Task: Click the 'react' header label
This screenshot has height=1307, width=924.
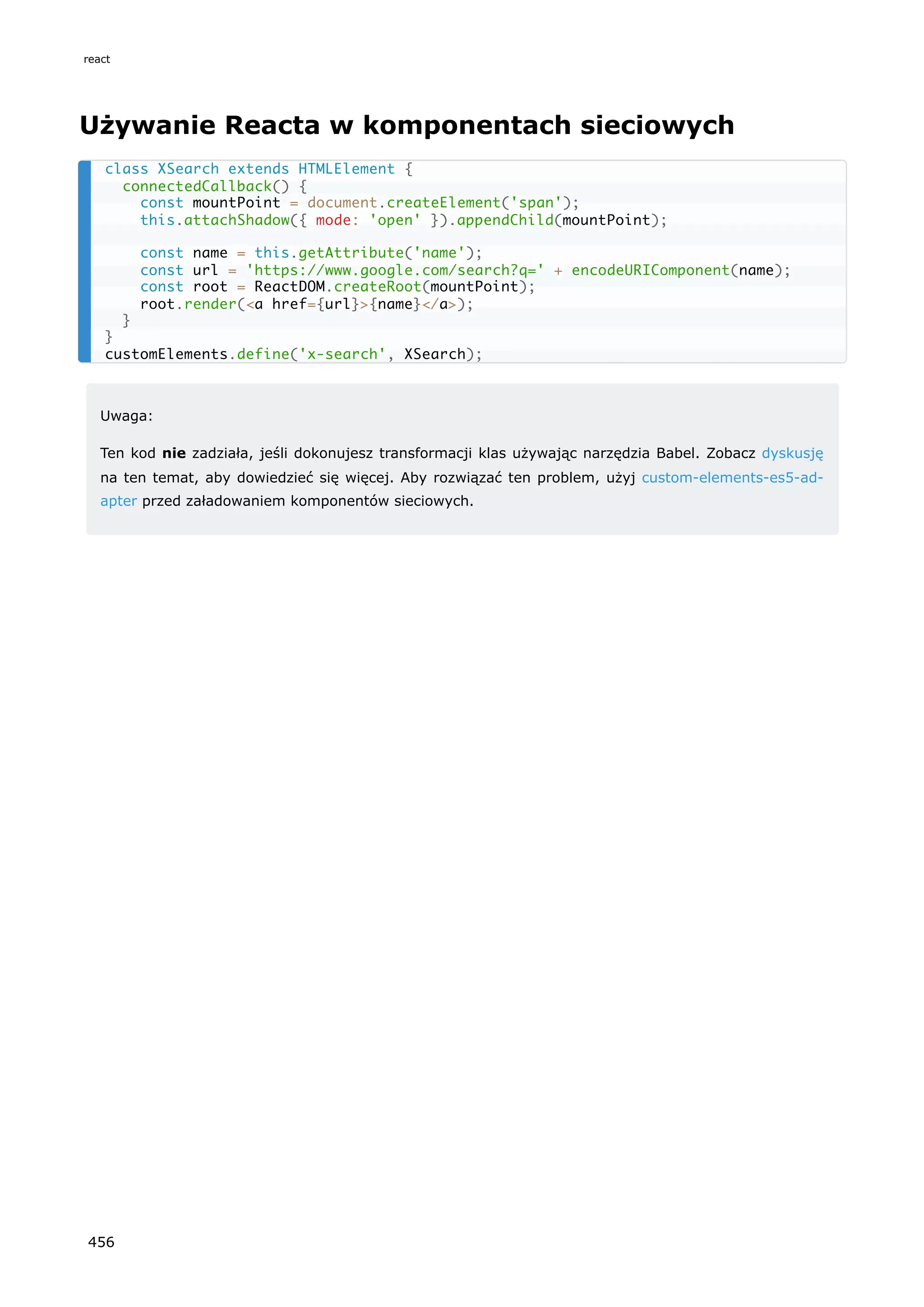Action: tap(97, 59)
